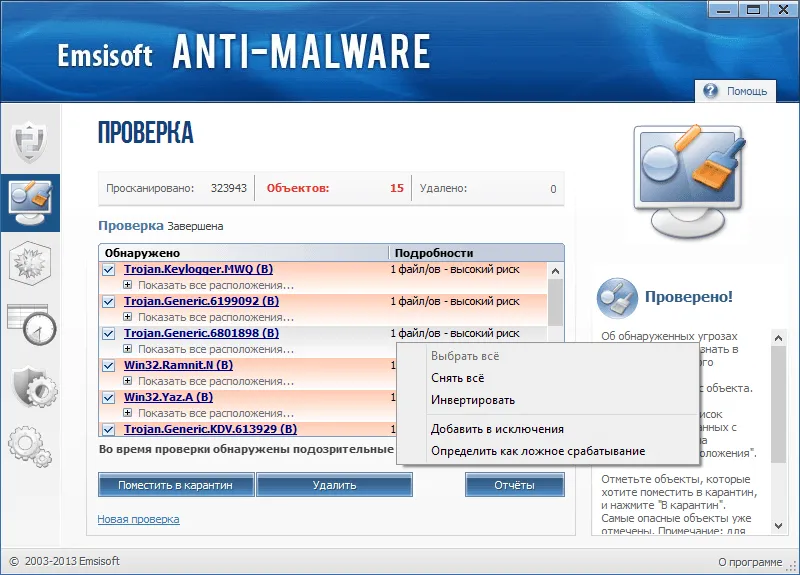This screenshot has width=800, height=575.
Task: Click scroll-down arrow of help text panel
Action: click(x=779, y=526)
